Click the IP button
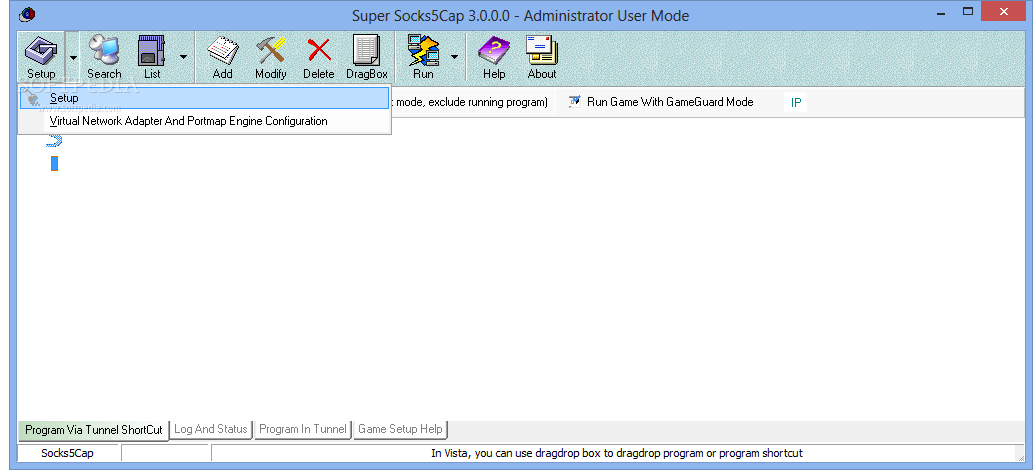1033x470 pixels. pyautogui.click(x=796, y=103)
